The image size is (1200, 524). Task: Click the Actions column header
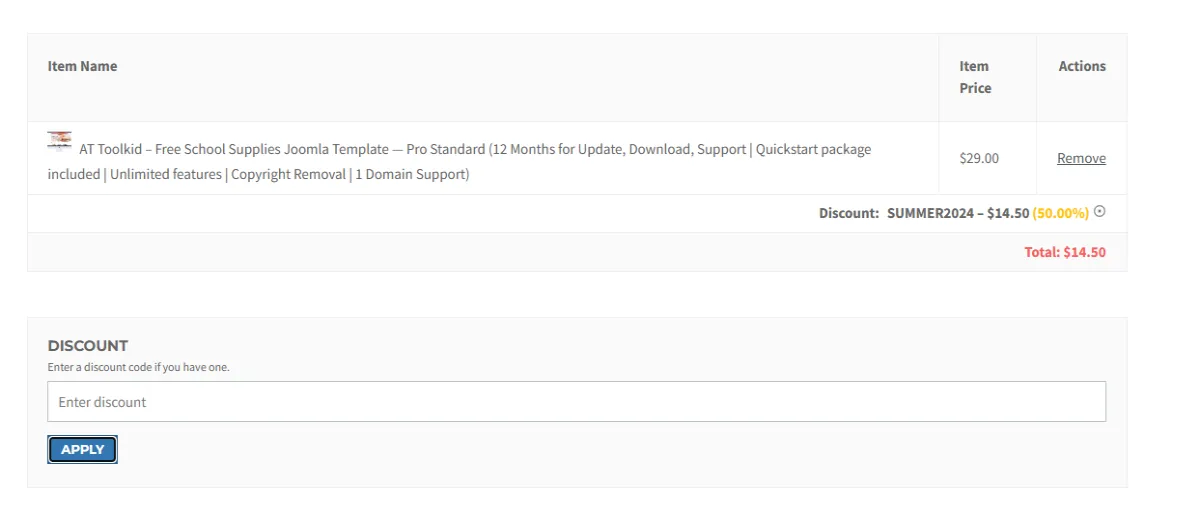point(1082,66)
